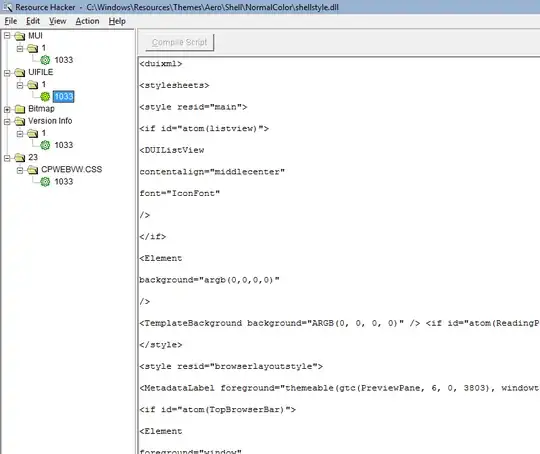Click gear icon of 1033 under CPWEBVW.CSS
The width and height of the screenshot is (540, 454).
coord(45,182)
